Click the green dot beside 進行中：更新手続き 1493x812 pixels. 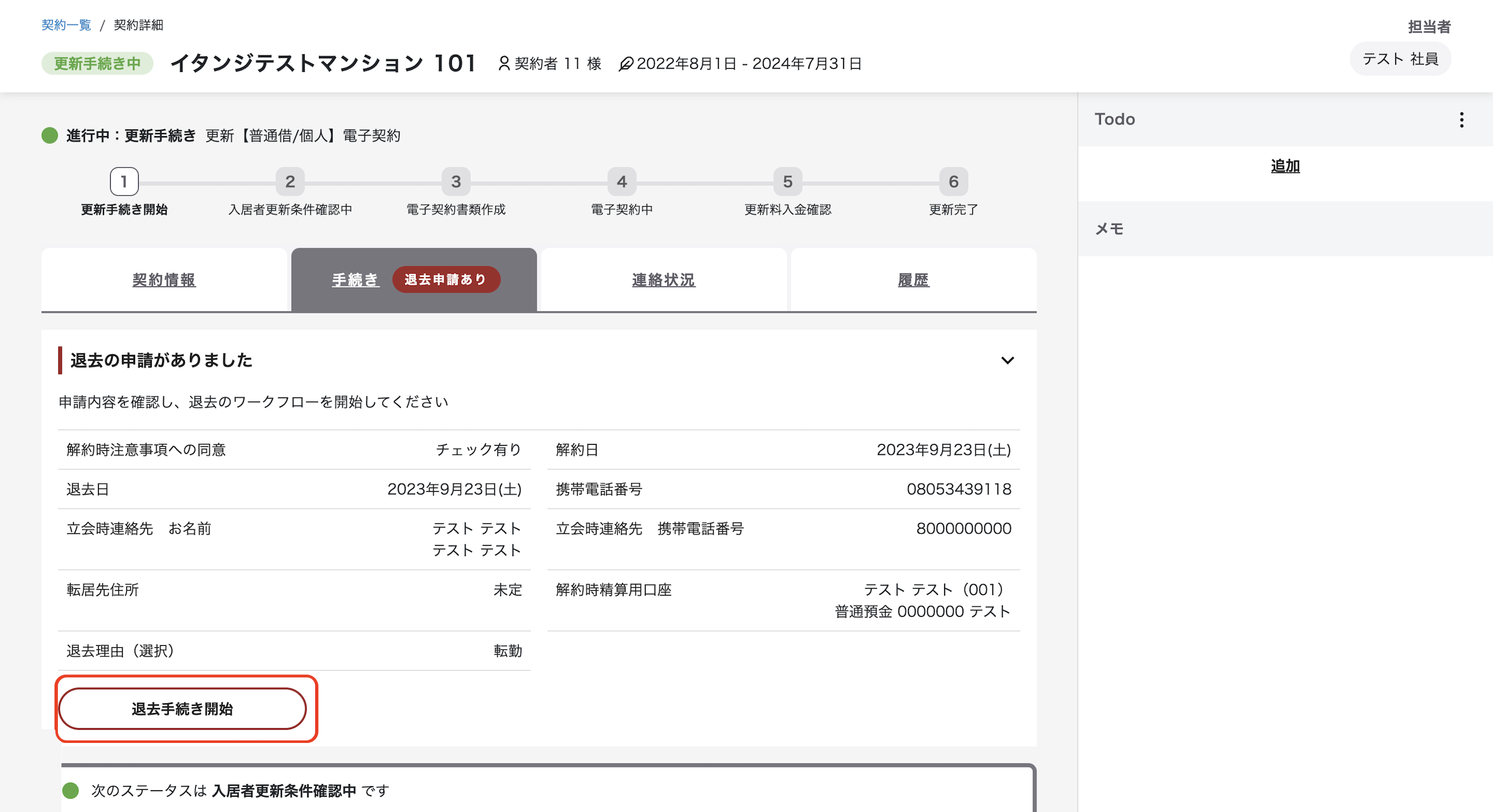(50, 136)
